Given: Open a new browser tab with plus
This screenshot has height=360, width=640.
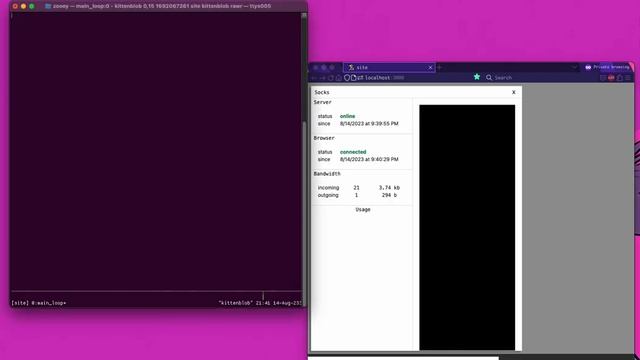Looking at the screenshot, I should point(440,67).
